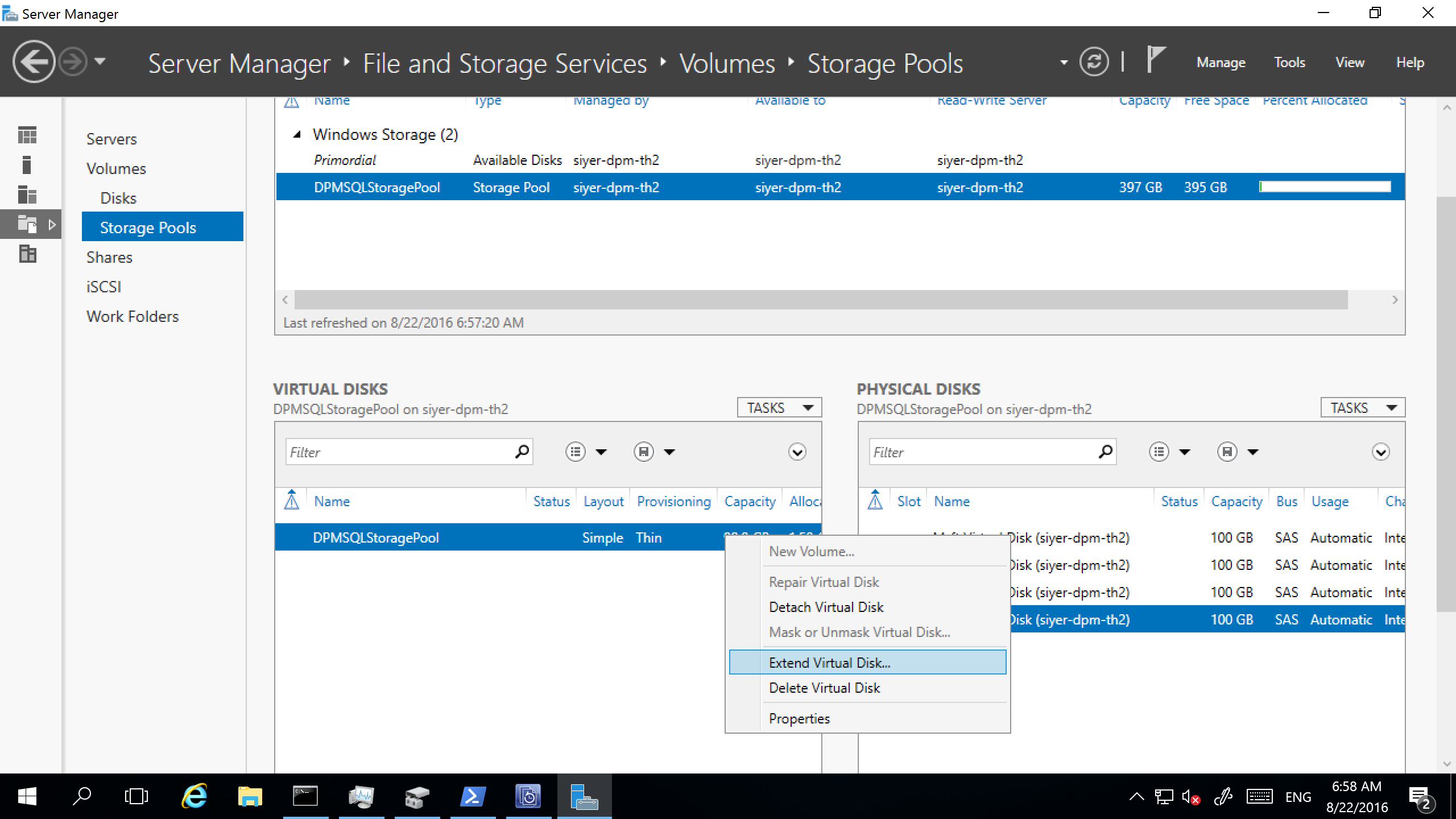Screen dimensions: 1456x819
Task: Click the Physical Disks filter input field
Action: [x=990, y=452]
